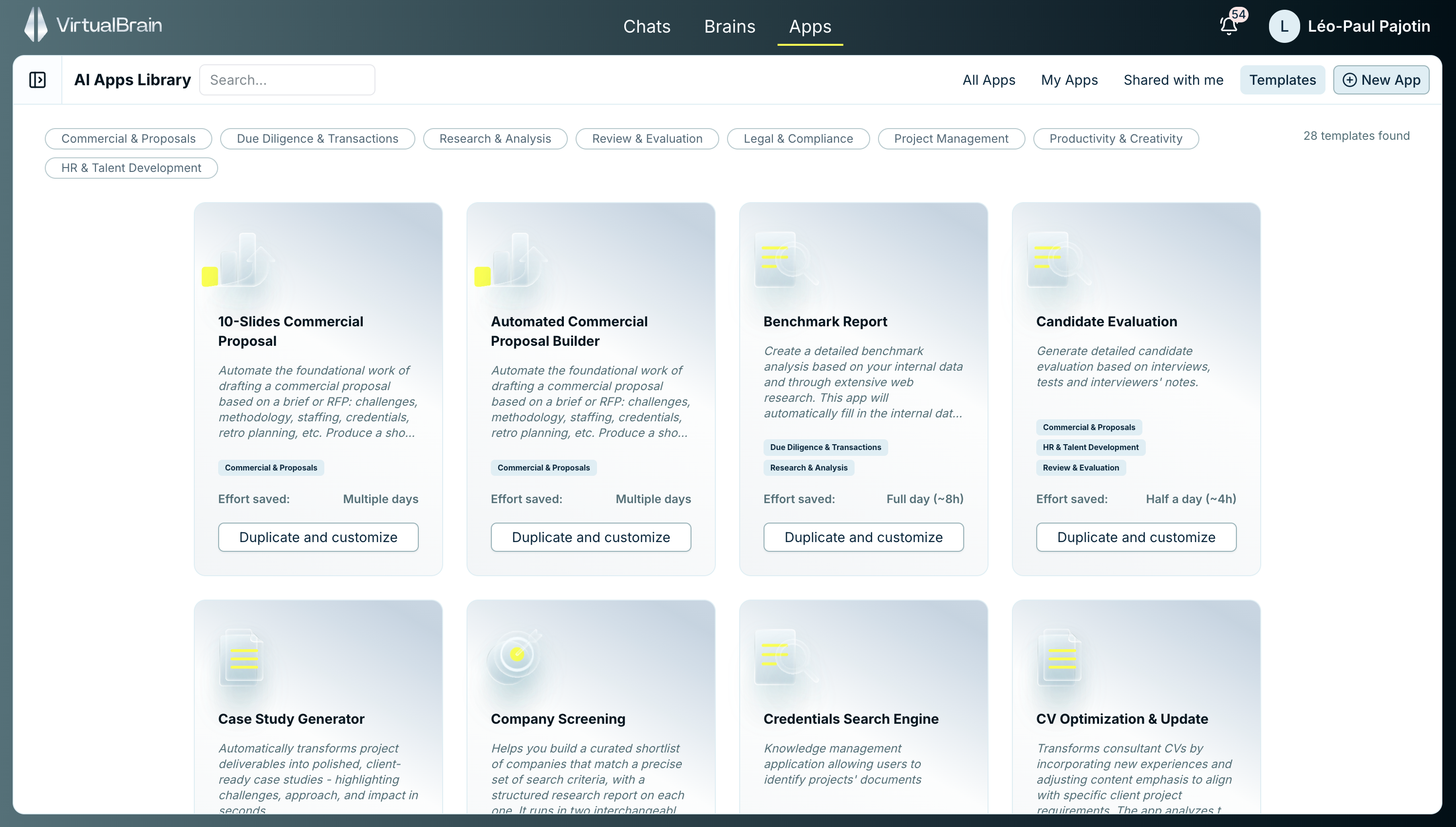Click Research & Analysis tag on Benchmark Report
The width and height of the screenshot is (1456, 827).
[x=809, y=468]
